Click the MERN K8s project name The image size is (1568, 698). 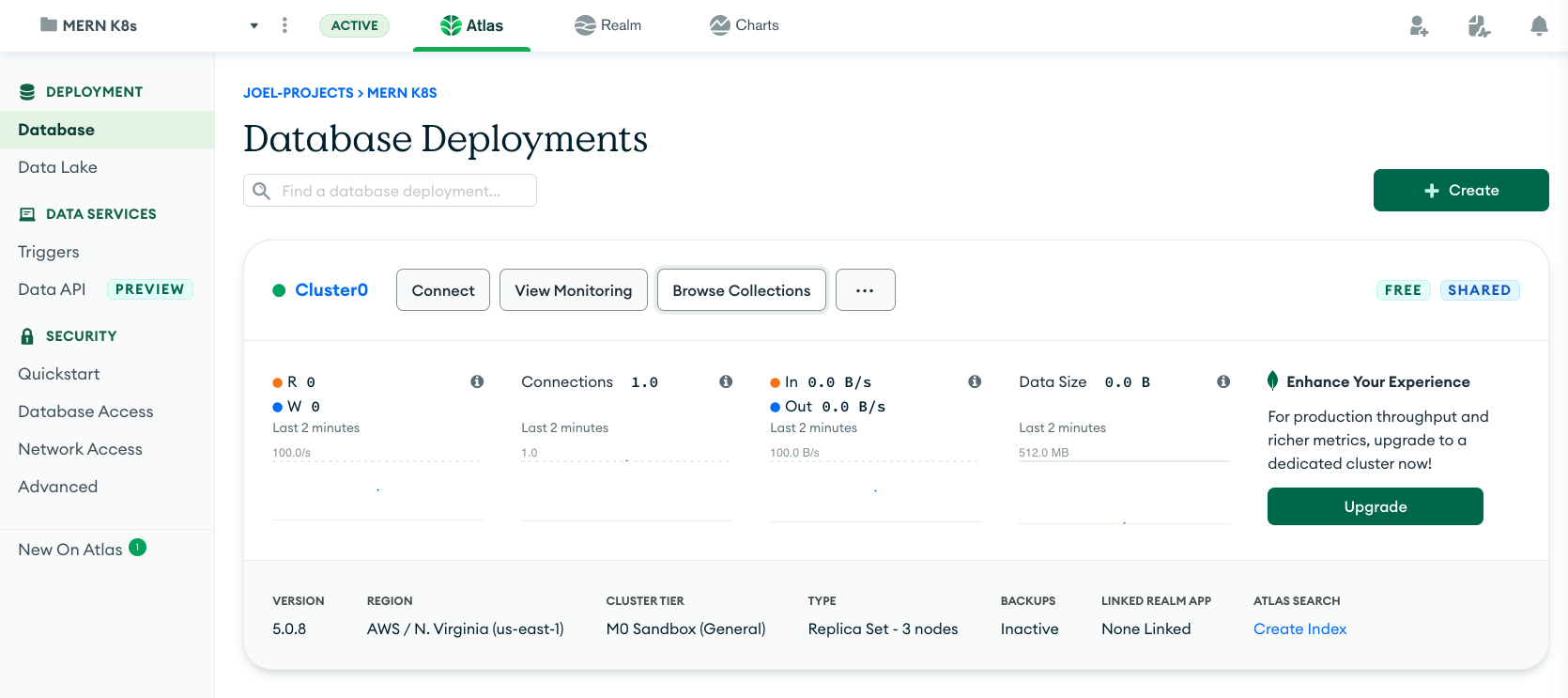(x=100, y=25)
